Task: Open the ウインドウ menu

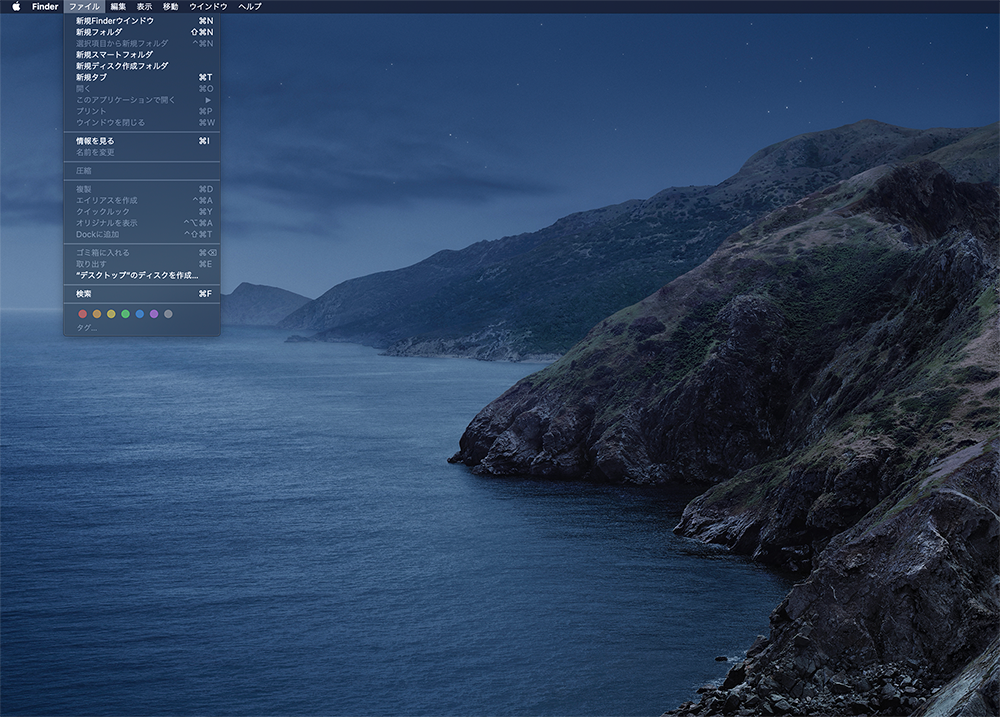Action: [x=208, y=6]
